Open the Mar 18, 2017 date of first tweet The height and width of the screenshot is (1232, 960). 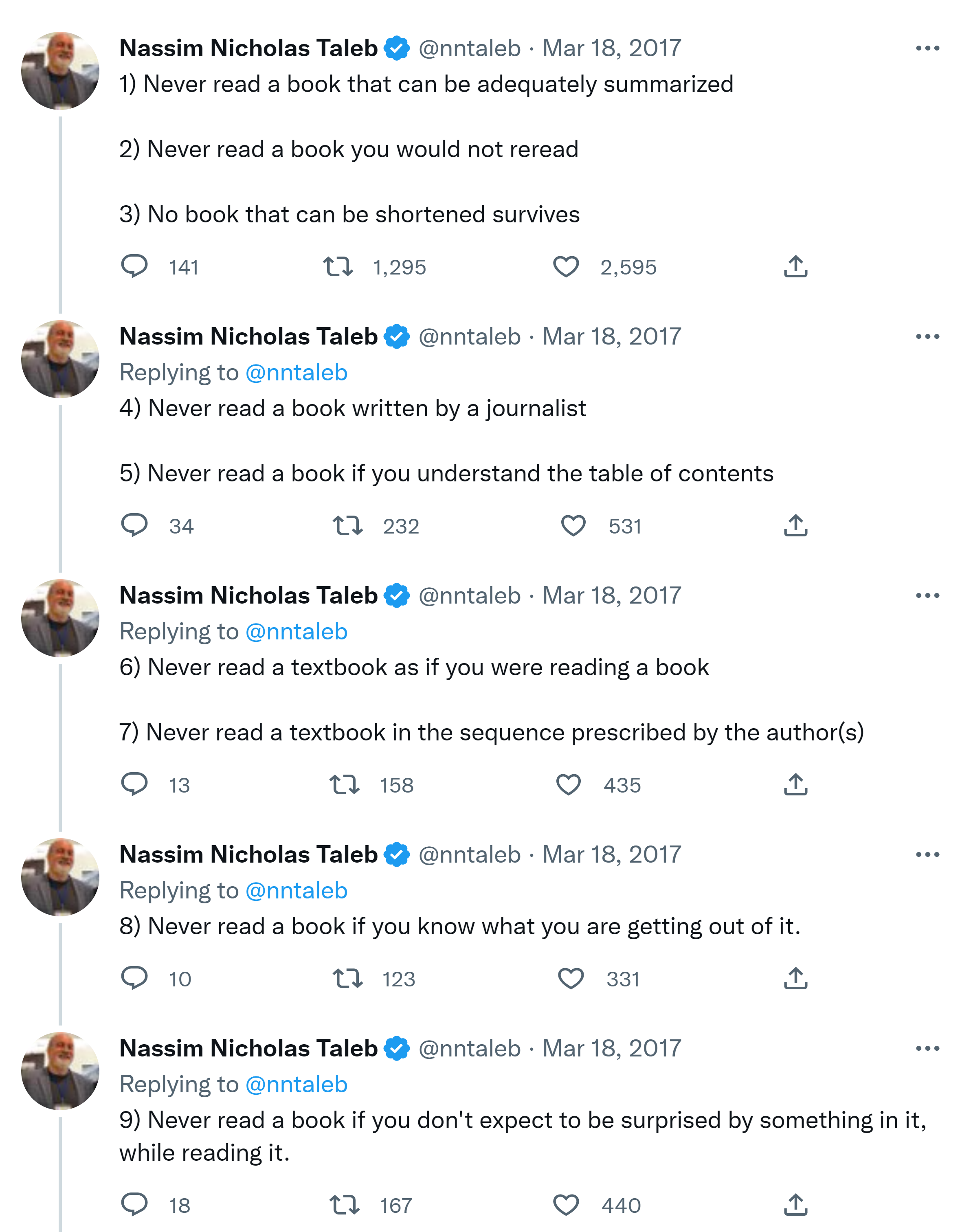(611, 48)
